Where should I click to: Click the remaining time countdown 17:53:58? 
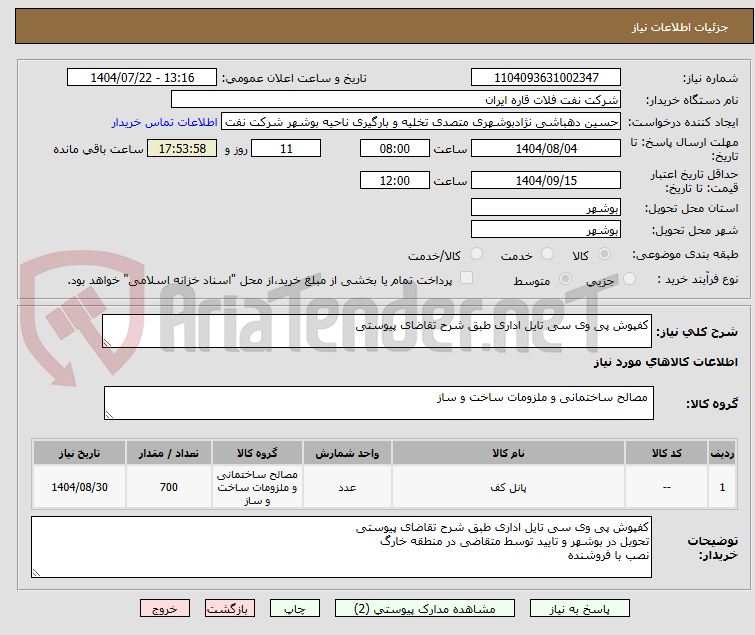coord(182,148)
